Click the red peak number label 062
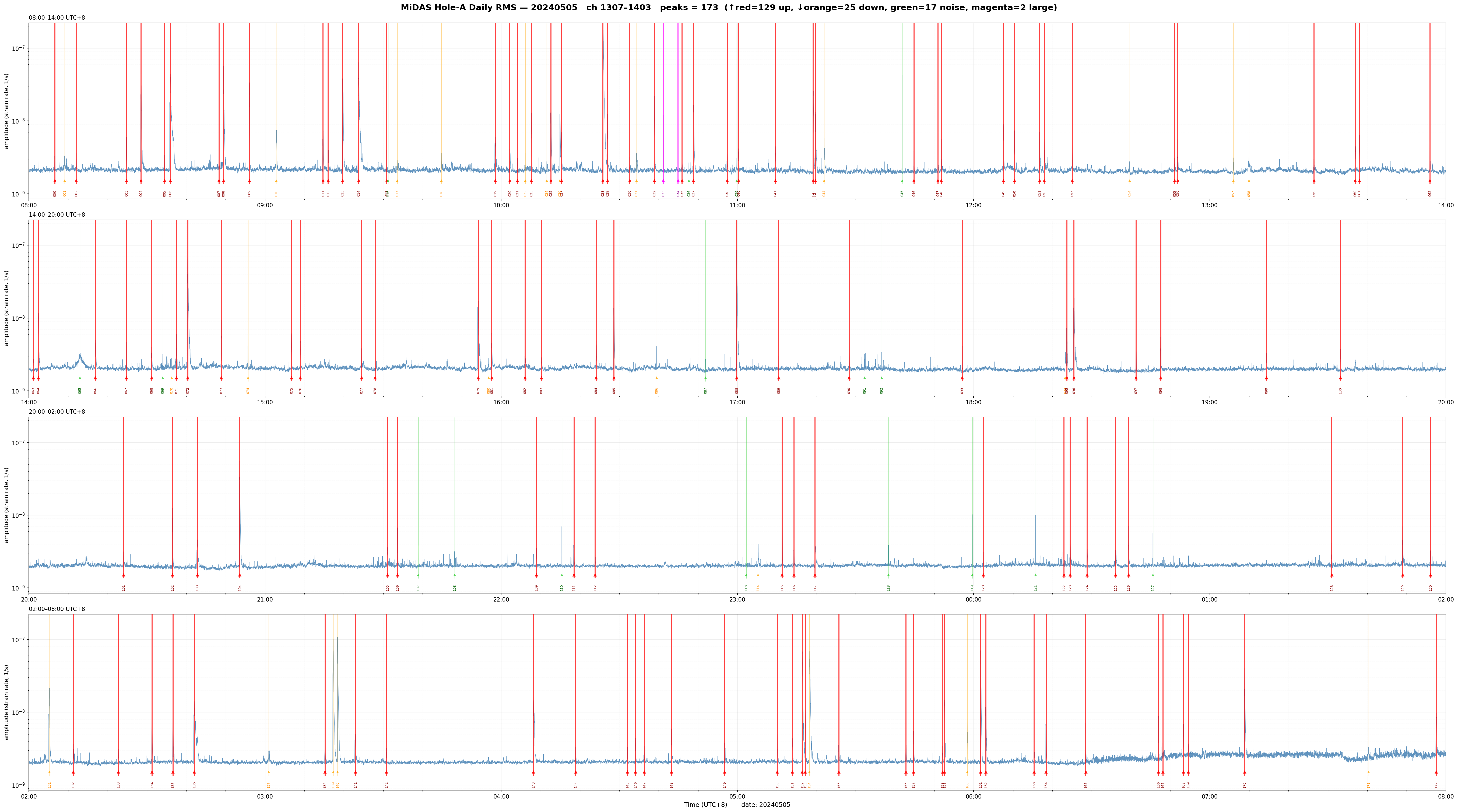This screenshot has width=1458, height=812. coord(1430,194)
